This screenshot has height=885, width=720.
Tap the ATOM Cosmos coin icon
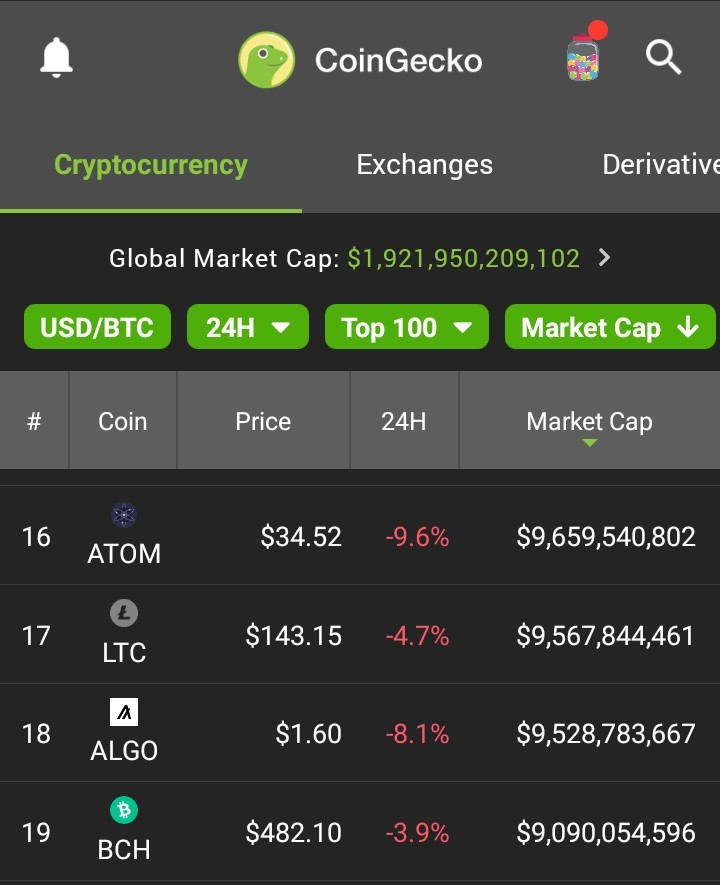pyautogui.click(x=124, y=515)
